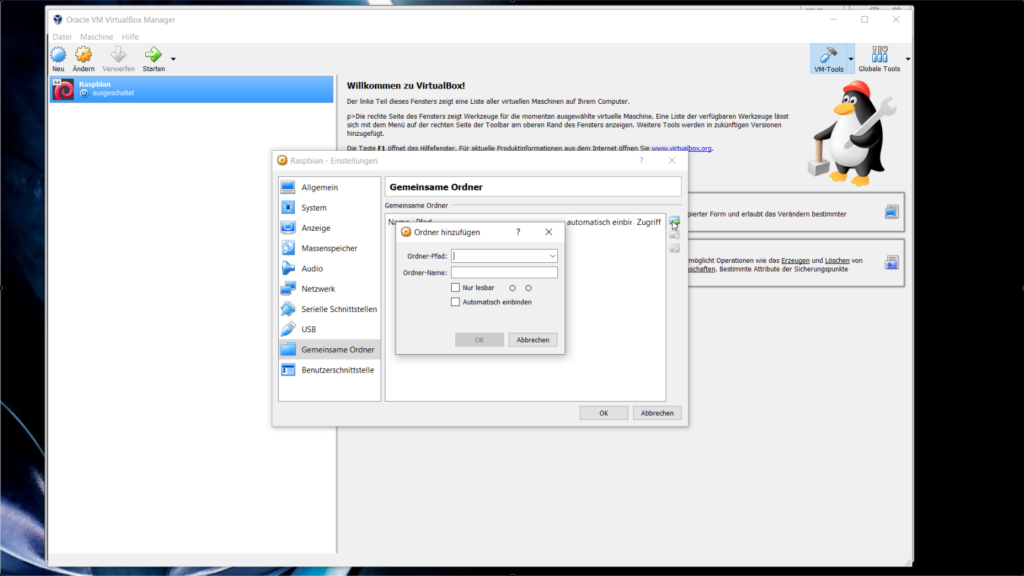The image size is (1024, 576).
Task: Open the Ordner-Pfad dropdown
Action: pos(552,256)
